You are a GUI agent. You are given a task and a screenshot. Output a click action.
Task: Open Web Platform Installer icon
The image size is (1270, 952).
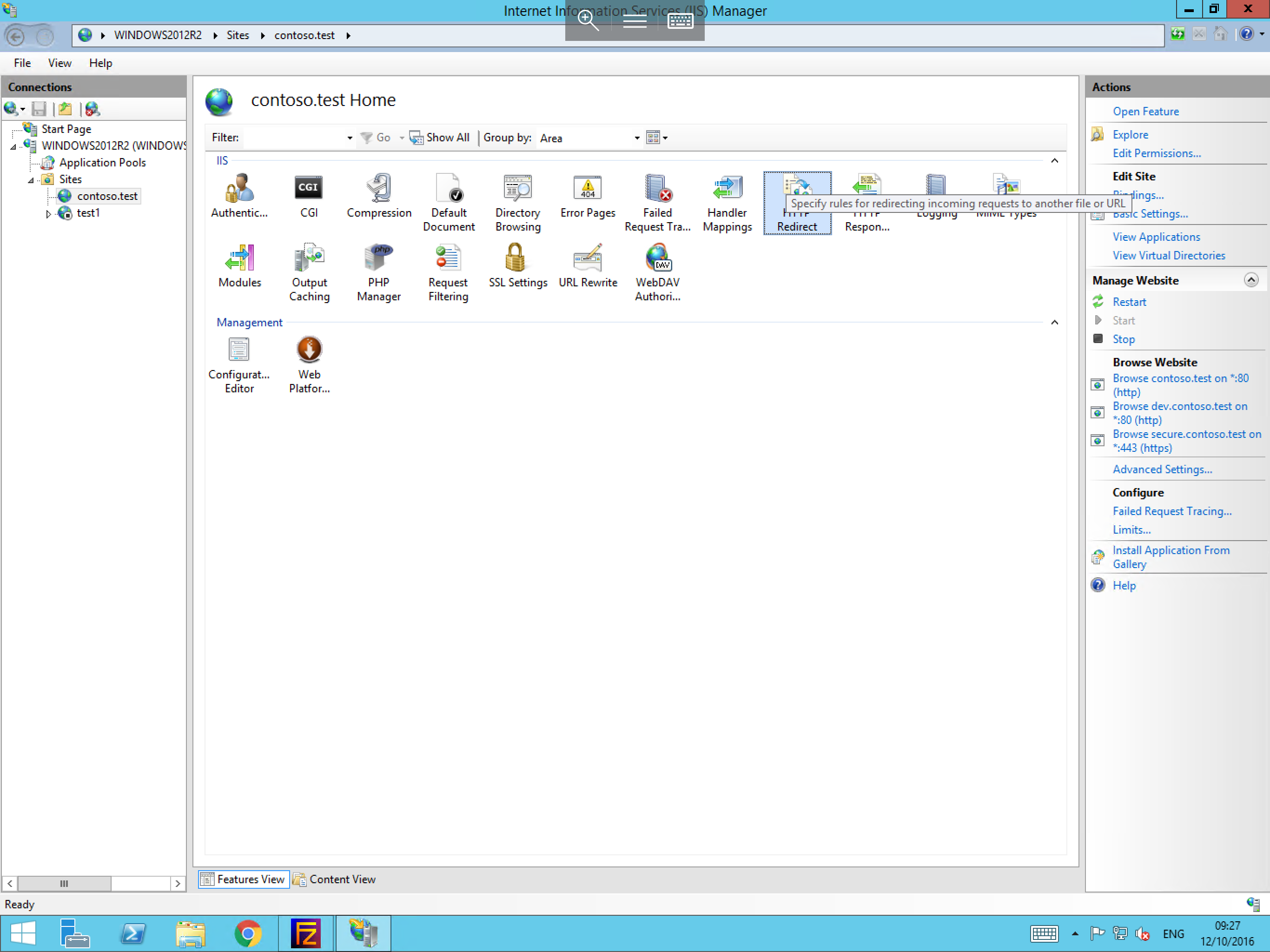pos(309,364)
